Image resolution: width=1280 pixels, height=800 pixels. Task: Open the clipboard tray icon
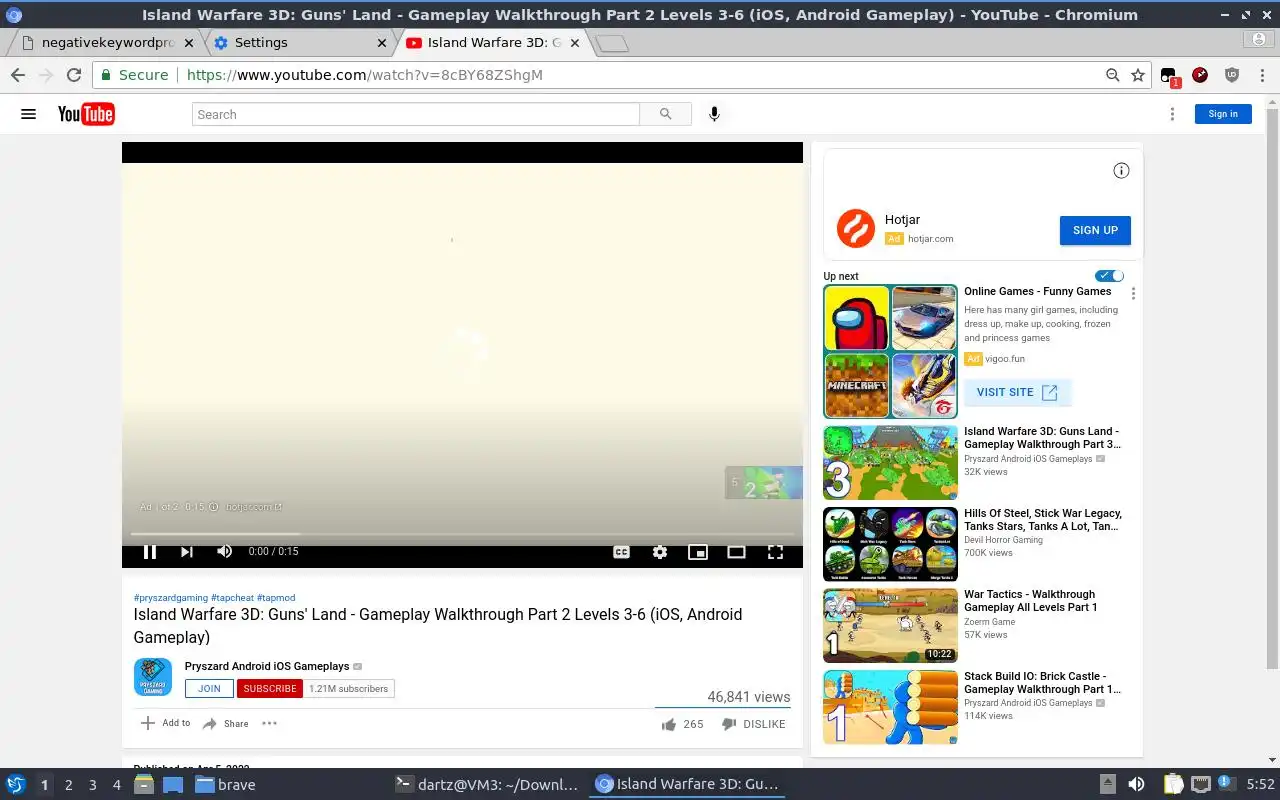click(1172, 785)
